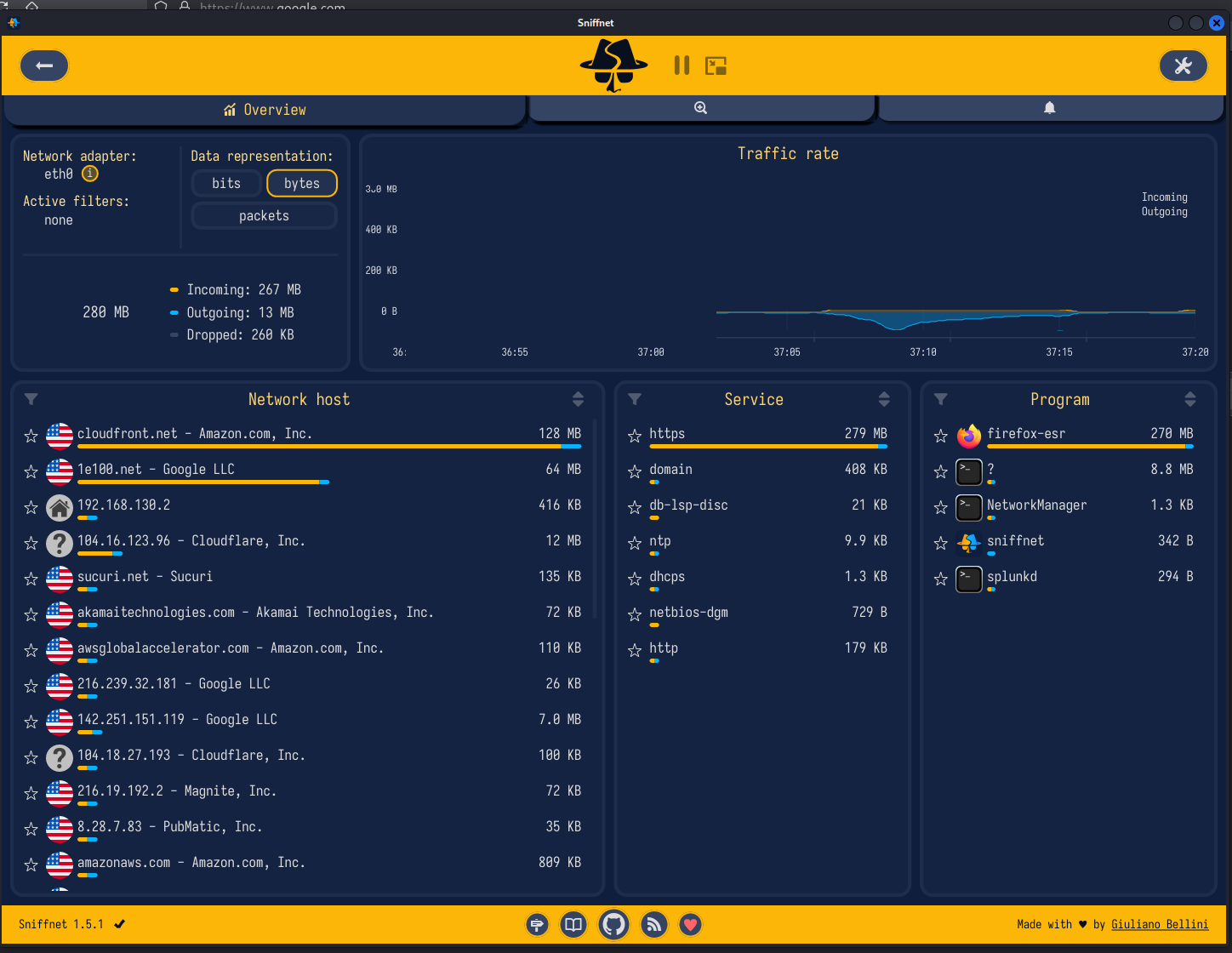Click Sniffnet logo in header
Screen dimensions: 1232x953
613,65
